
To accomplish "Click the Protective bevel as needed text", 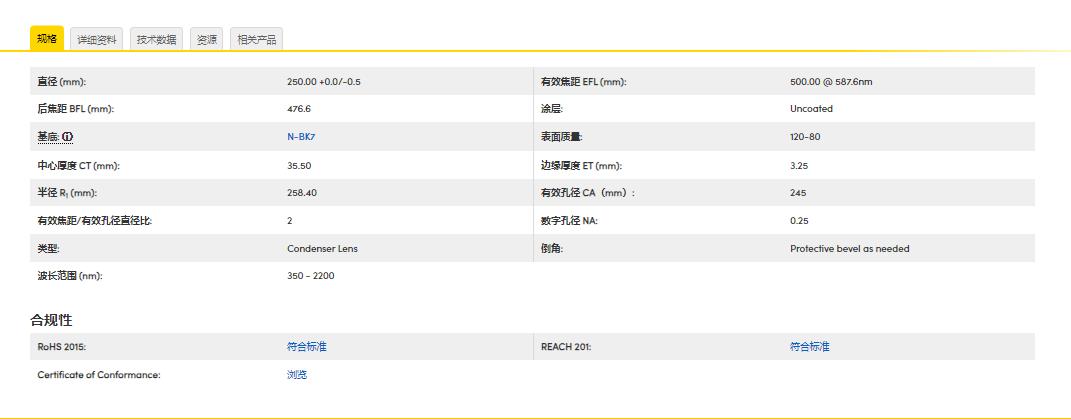I will click(849, 249).
